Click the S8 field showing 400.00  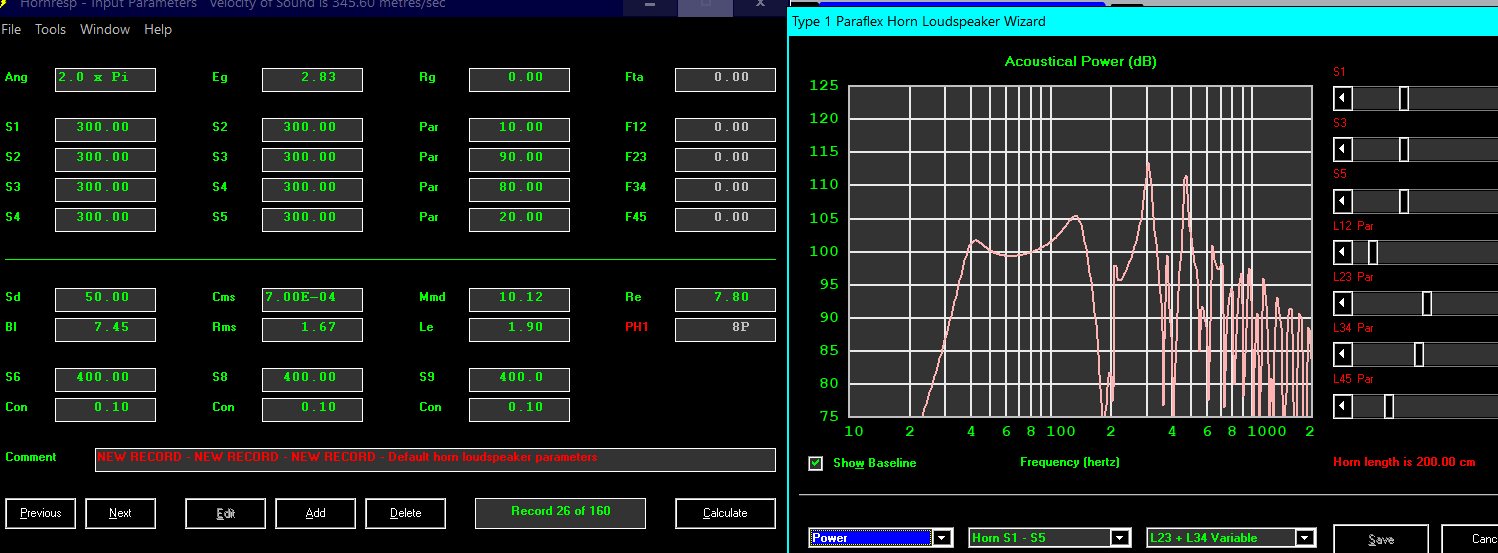coord(312,379)
